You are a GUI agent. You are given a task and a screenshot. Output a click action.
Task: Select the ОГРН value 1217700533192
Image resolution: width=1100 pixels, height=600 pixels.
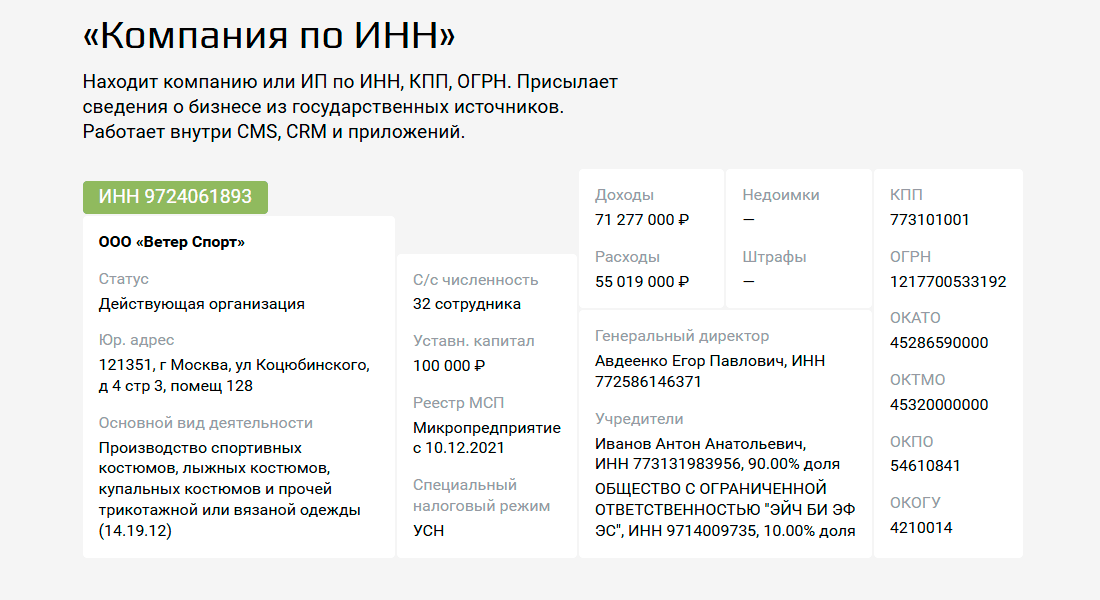pyautogui.click(x=948, y=281)
